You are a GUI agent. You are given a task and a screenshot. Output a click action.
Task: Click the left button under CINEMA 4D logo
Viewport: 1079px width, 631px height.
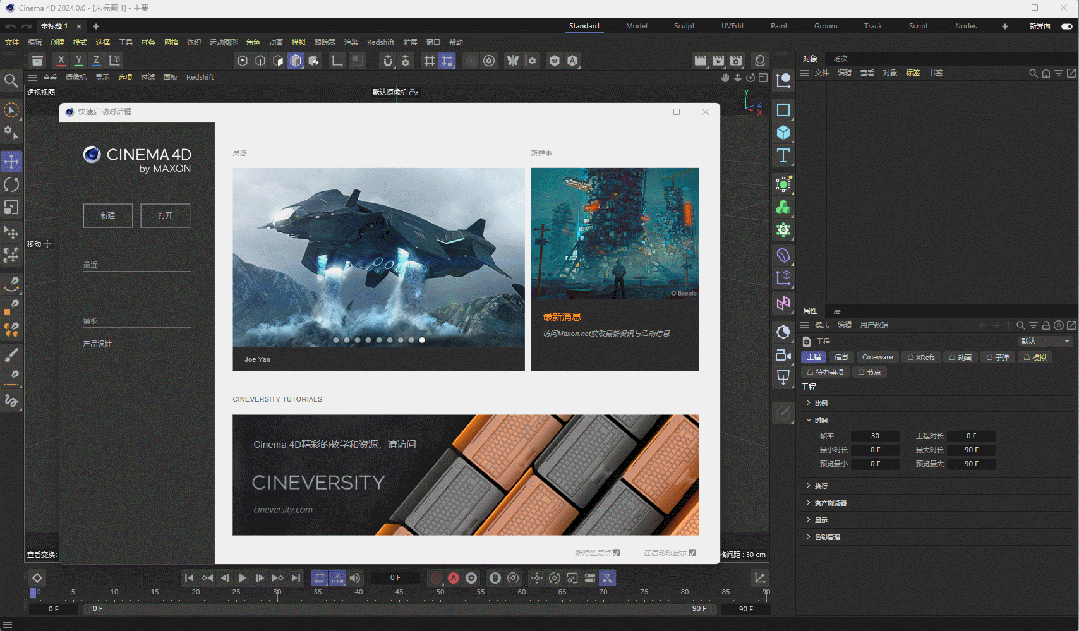tap(108, 215)
